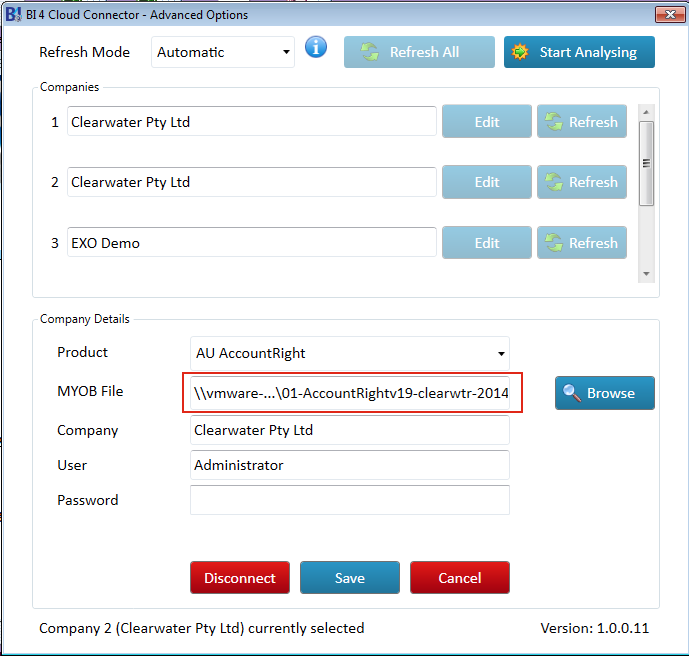This screenshot has height=656, width=689.
Task: Browse for an MYOB file
Action: tap(605, 393)
